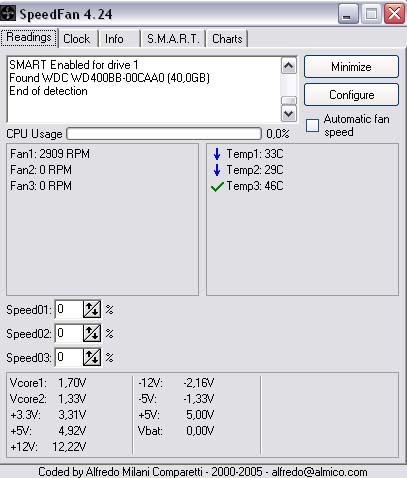This screenshot has height=478, width=407.
Task: Click the Minimize button
Action: (351, 67)
